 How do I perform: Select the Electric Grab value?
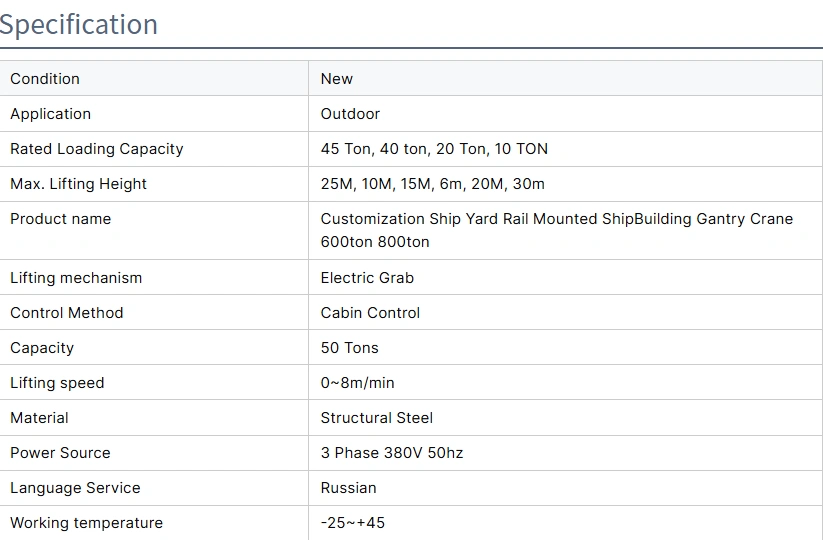coord(367,278)
